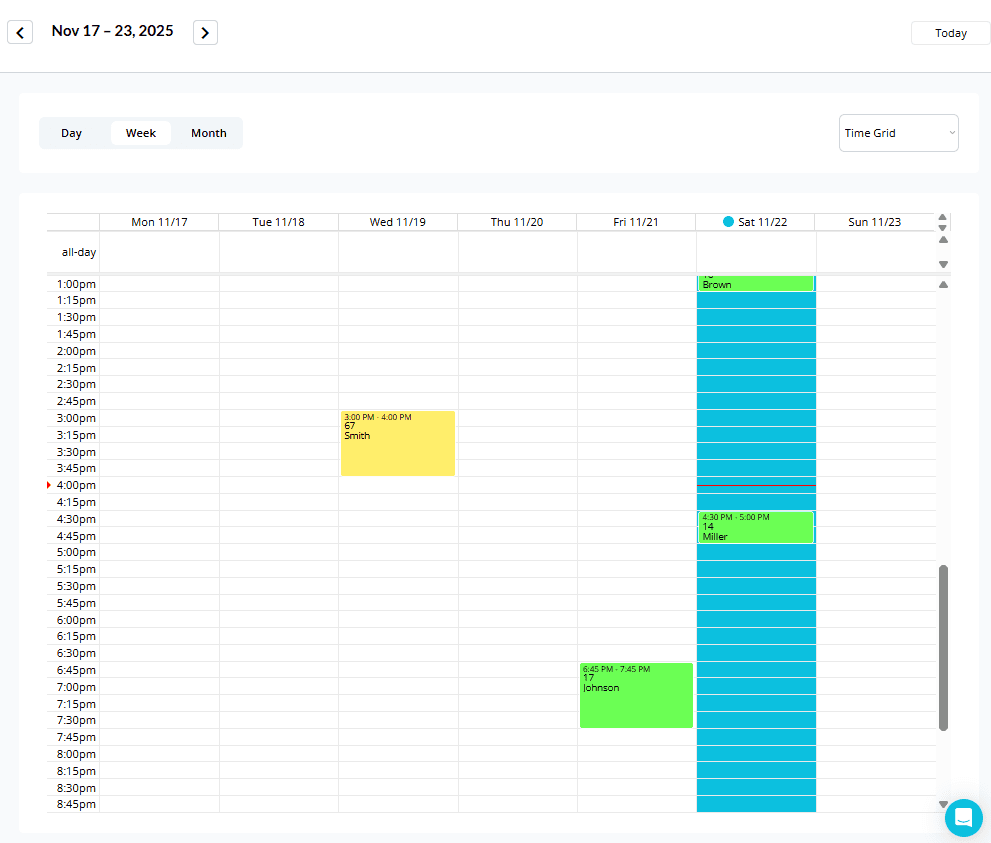The width and height of the screenshot is (991, 843).
Task: Open the Time Grid view dropdown
Action: [897, 132]
